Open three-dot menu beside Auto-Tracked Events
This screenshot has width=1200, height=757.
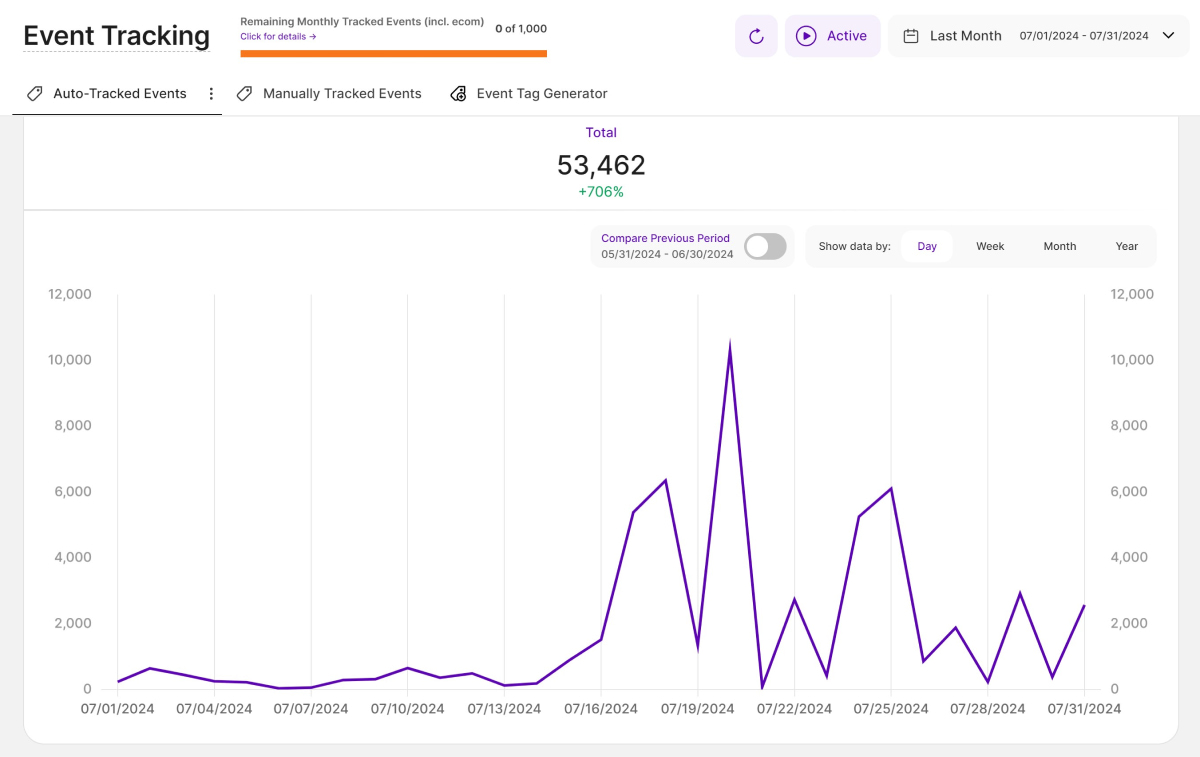[x=211, y=94]
